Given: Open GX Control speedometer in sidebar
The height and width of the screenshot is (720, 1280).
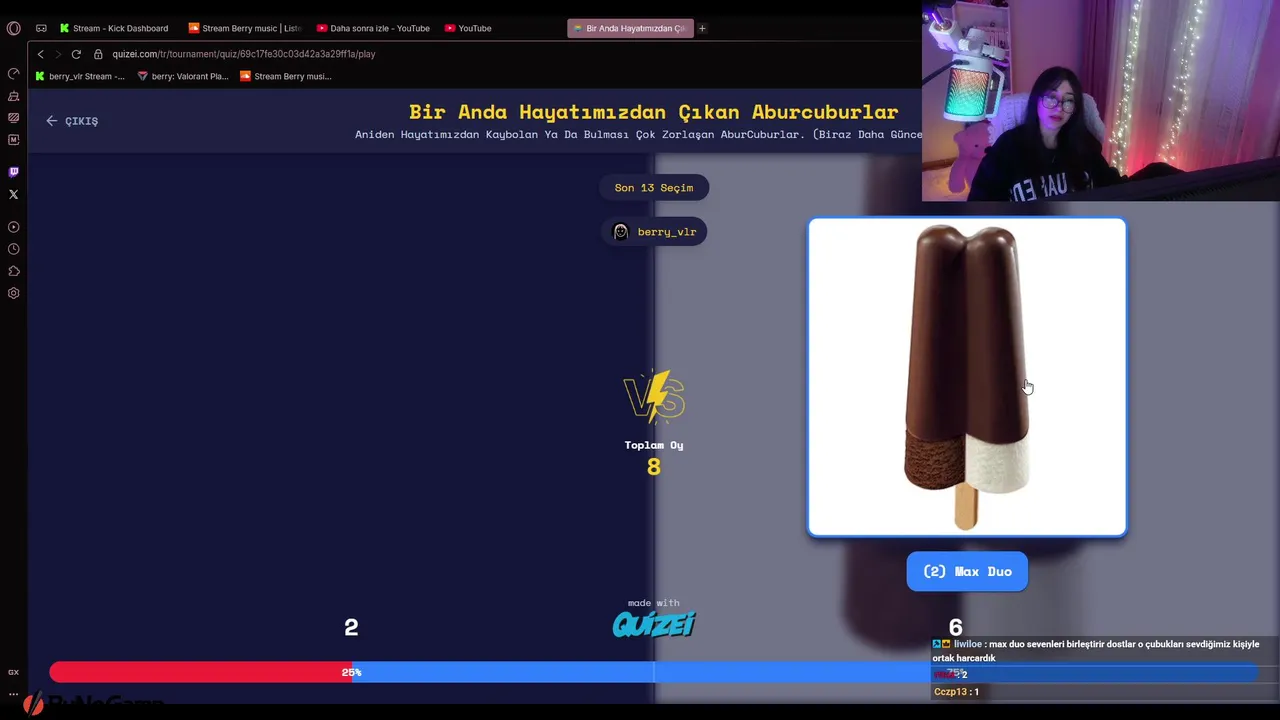Looking at the screenshot, I should (x=13, y=74).
